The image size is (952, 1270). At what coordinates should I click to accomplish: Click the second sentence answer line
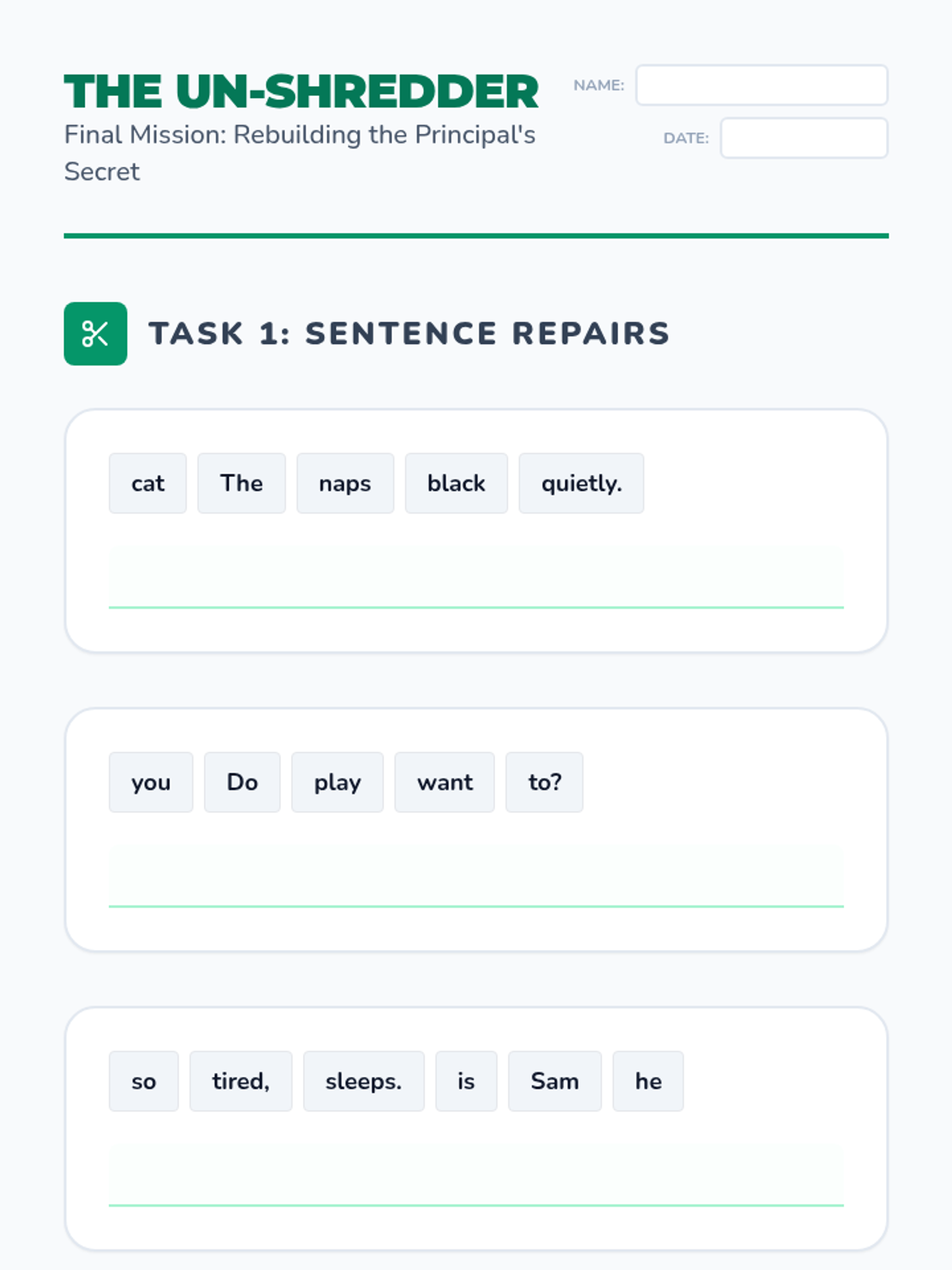[476, 876]
